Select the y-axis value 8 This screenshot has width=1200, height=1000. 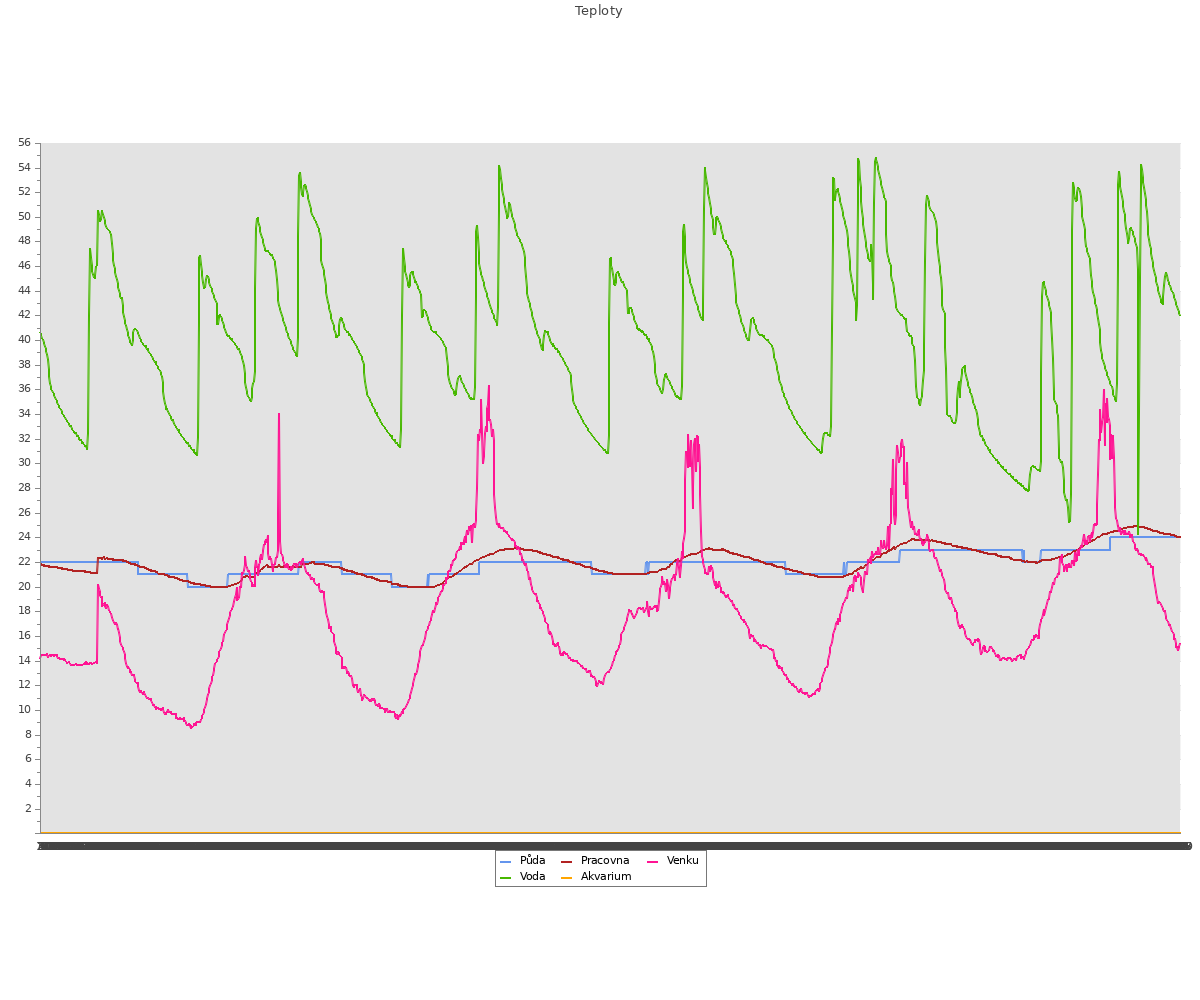click(28, 735)
